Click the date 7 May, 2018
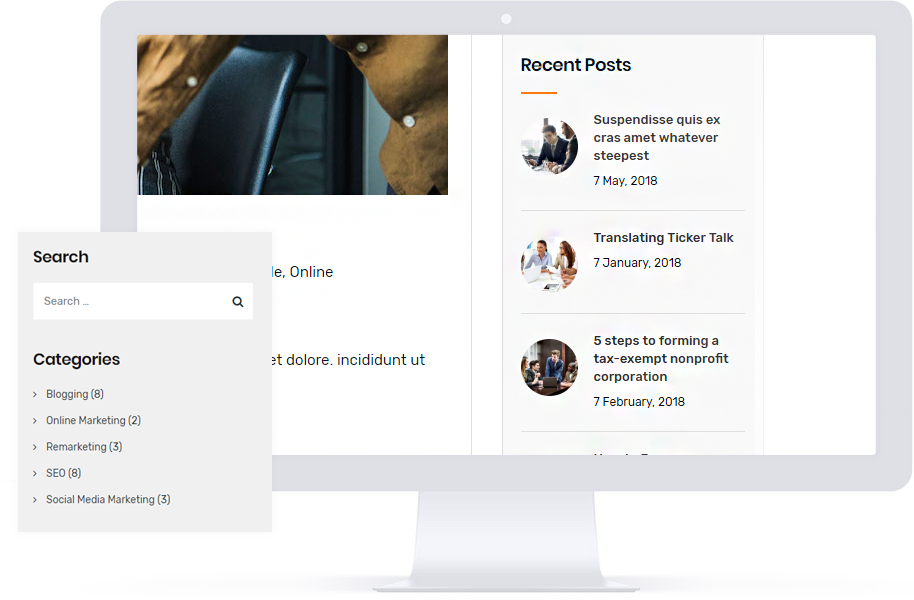The image size is (914, 600). pos(625,181)
